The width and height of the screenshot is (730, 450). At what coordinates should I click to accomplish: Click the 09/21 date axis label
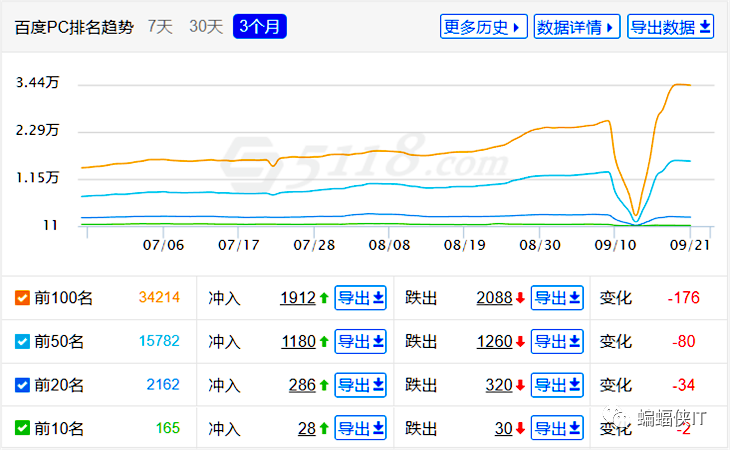[x=690, y=245]
